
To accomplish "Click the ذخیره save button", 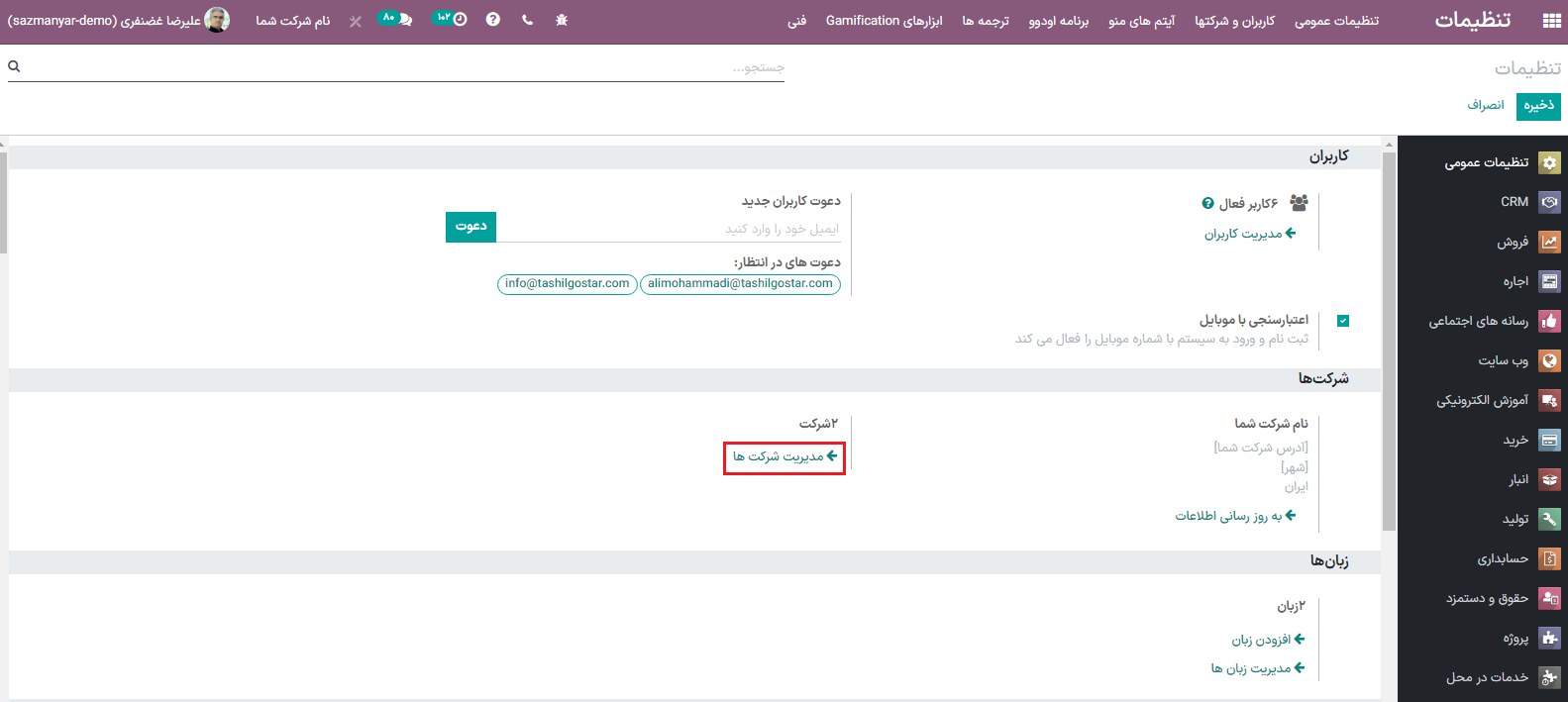I will 1538,105.
